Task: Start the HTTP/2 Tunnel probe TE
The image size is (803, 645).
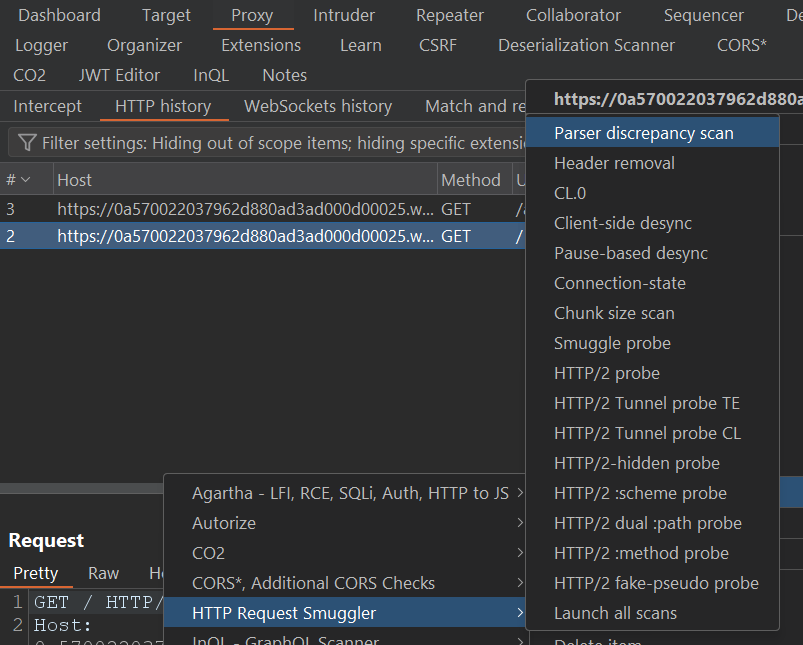Action: point(646,403)
